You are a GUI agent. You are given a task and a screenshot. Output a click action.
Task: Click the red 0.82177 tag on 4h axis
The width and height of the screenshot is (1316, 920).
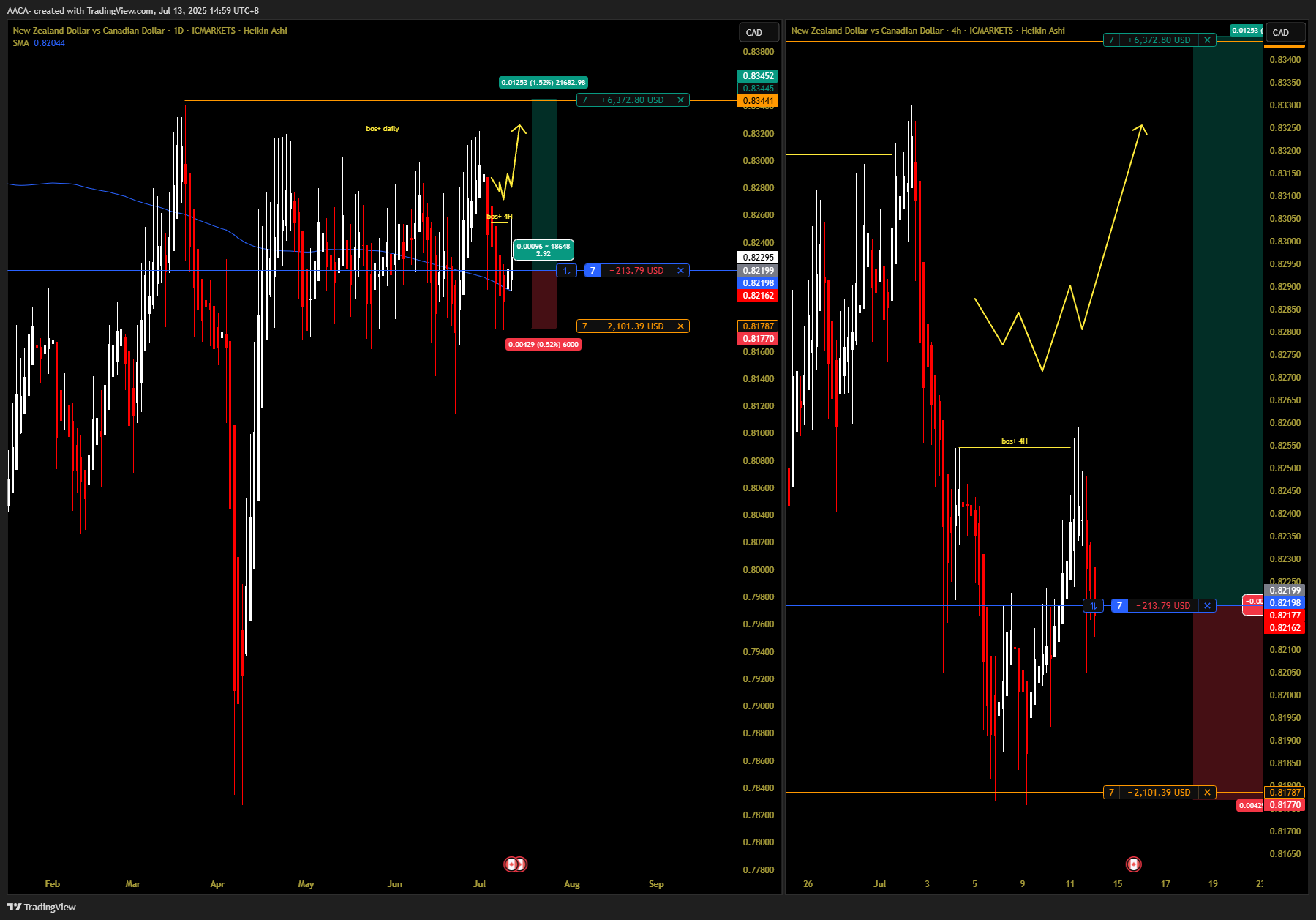(1285, 616)
